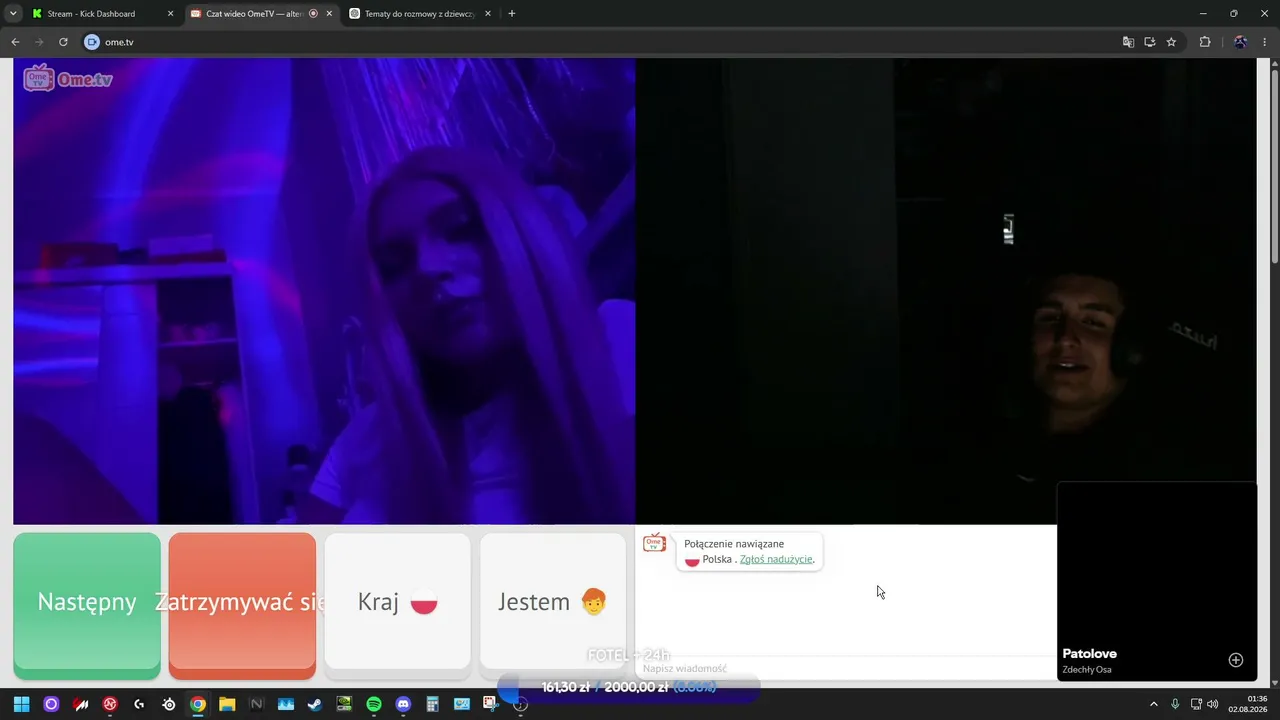Open the purple circle app in taskbar
1280x720 pixels.
[x=51, y=704]
